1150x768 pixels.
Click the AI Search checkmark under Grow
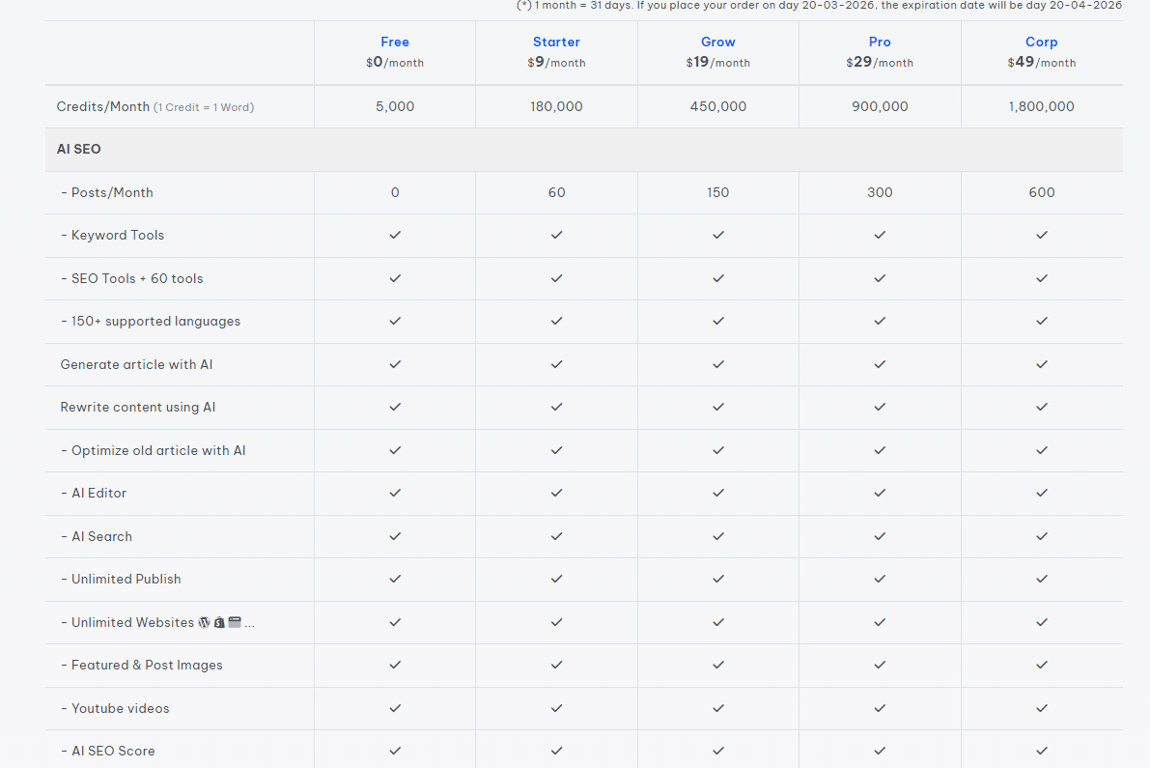(718, 535)
